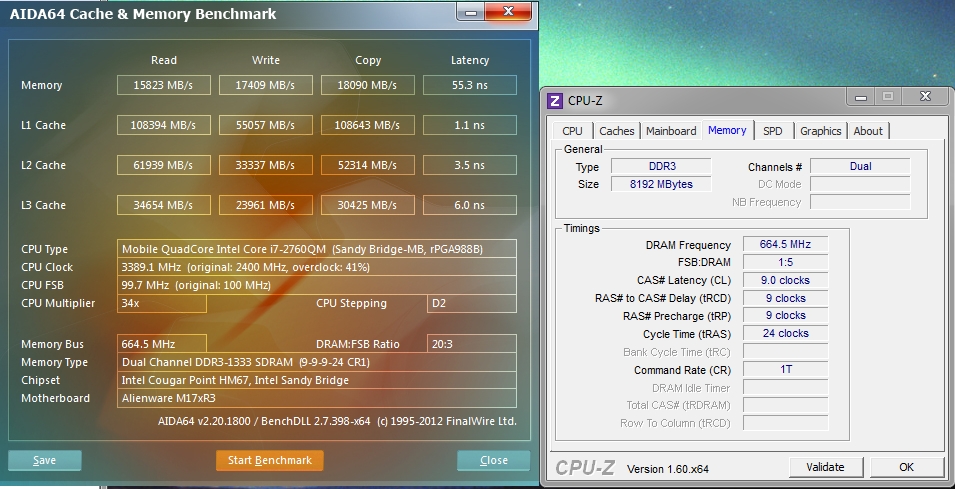This screenshot has width=955, height=489.
Task: Open the Graphics tab in CPU-Z
Action: (x=820, y=131)
